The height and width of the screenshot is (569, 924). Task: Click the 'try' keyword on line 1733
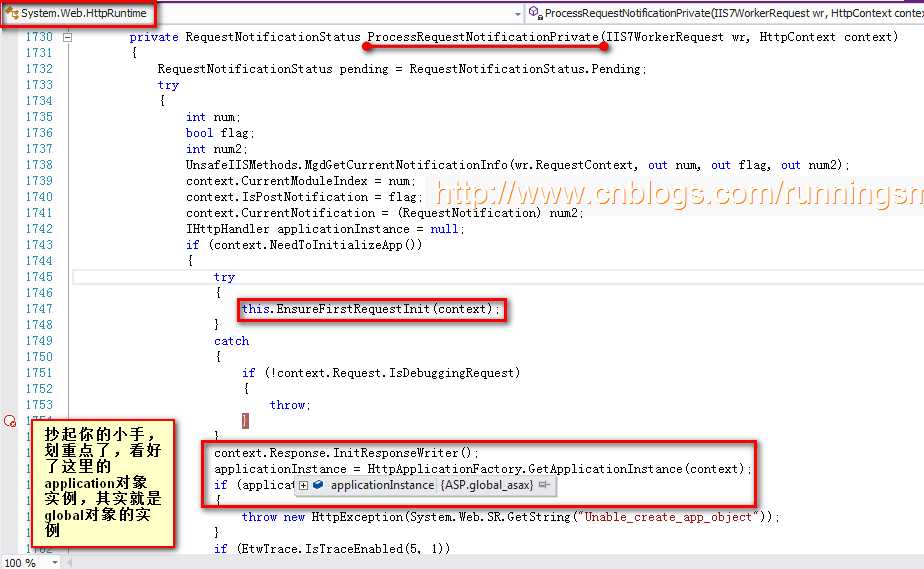point(168,85)
